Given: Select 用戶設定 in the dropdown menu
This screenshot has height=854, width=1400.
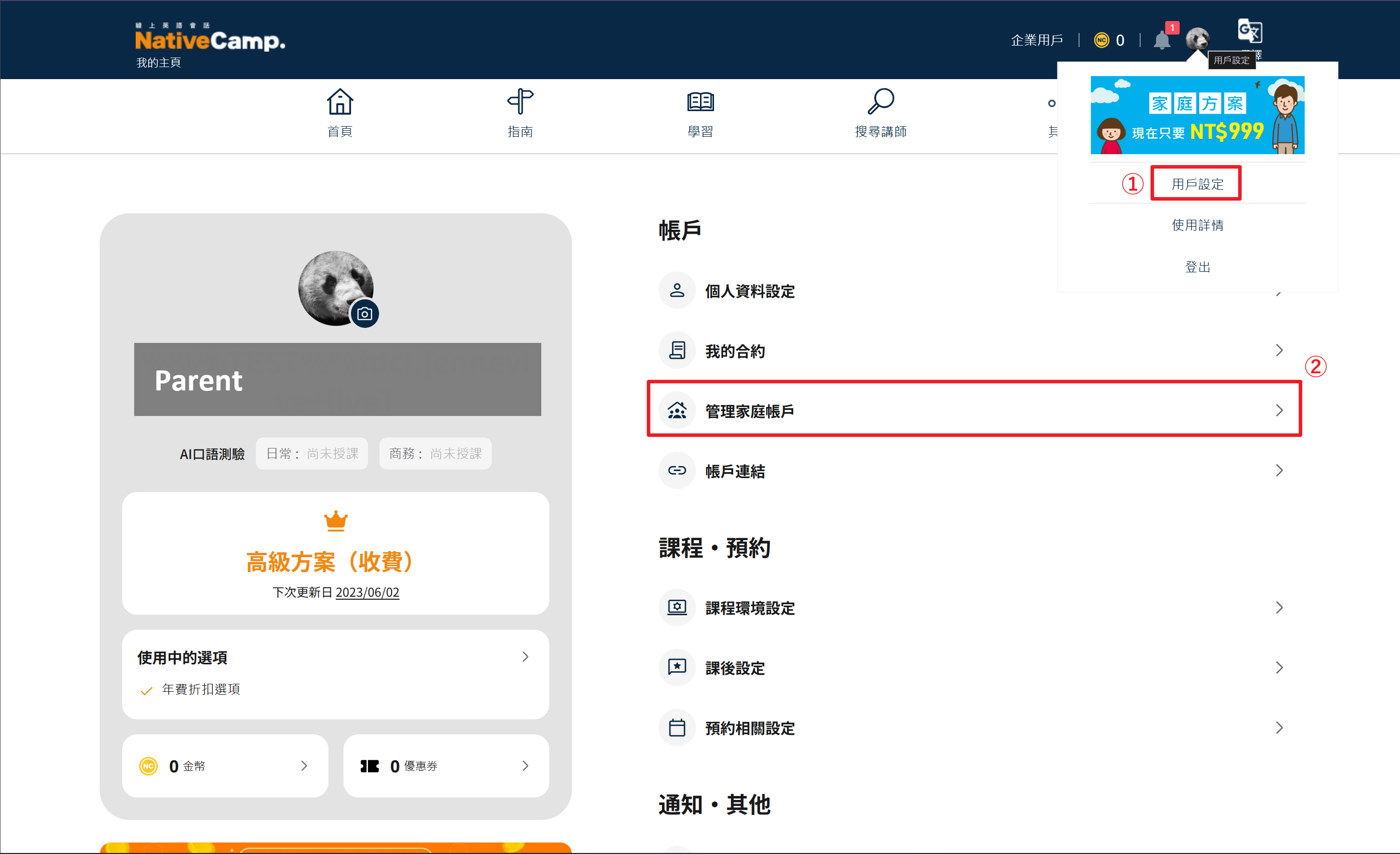Looking at the screenshot, I should click(x=1197, y=184).
